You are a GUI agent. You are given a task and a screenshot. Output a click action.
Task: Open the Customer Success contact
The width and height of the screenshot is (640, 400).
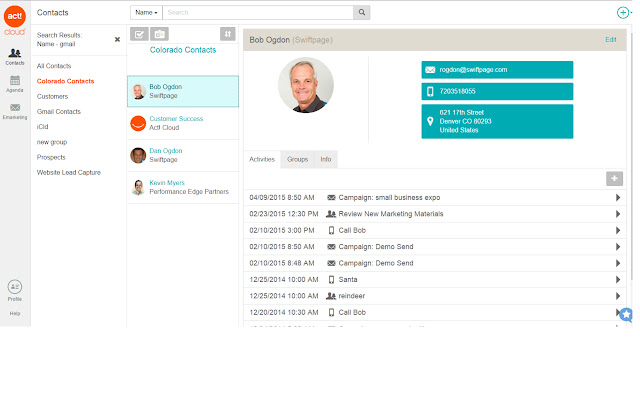183,123
